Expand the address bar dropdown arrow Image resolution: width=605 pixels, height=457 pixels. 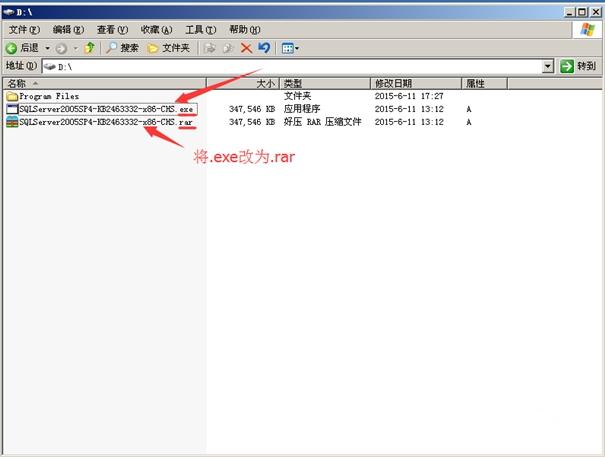pyautogui.click(x=548, y=66)
